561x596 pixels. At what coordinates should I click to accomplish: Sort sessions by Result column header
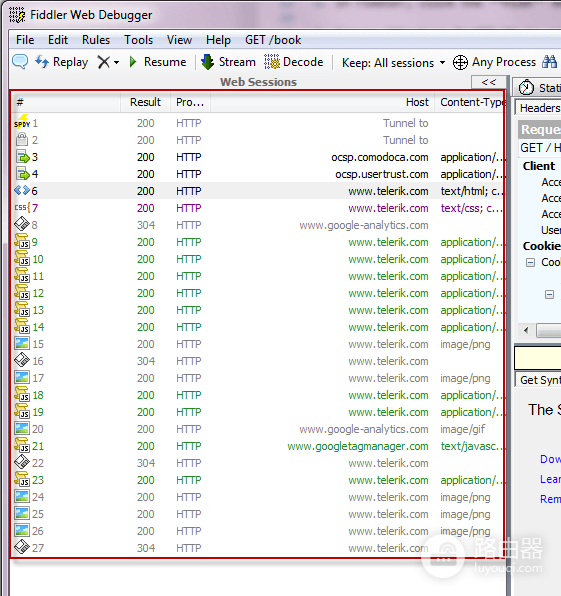(145, 102)
